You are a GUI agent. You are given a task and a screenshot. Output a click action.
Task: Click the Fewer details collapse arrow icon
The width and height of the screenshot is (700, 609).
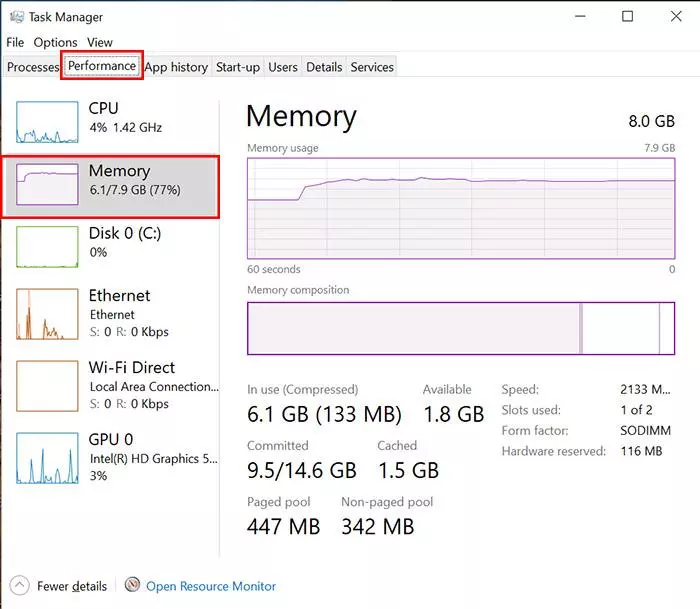point(19,585)
